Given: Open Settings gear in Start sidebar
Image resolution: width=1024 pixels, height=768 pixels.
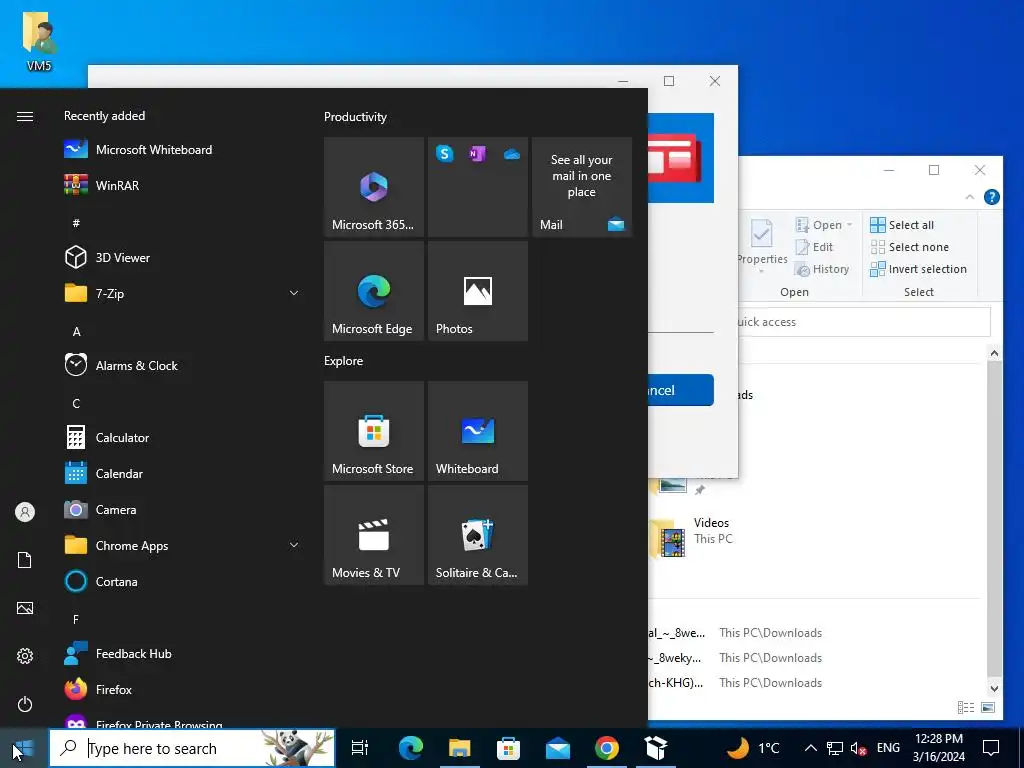Looking at the screenshot, I should coord(25,656).
